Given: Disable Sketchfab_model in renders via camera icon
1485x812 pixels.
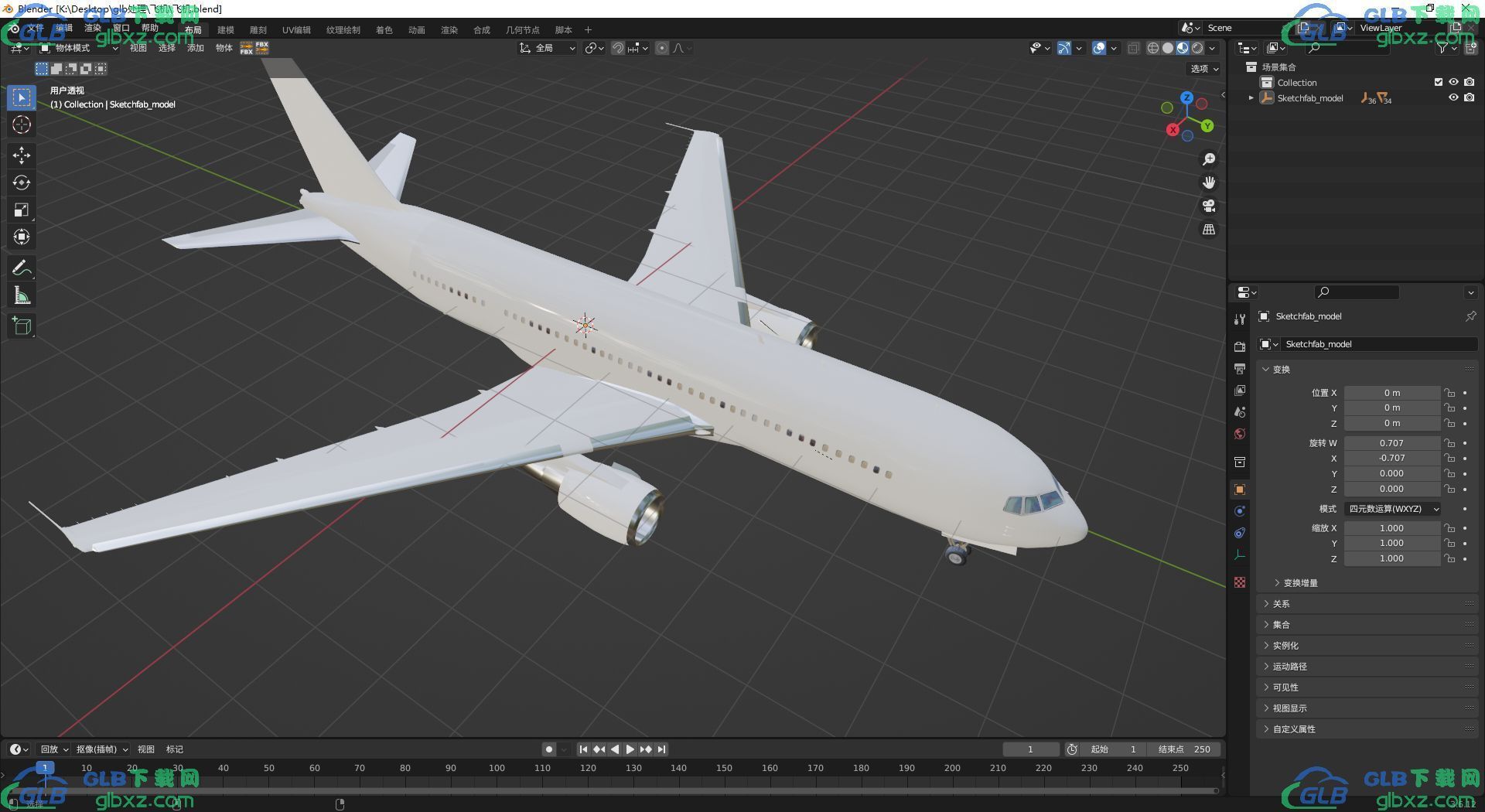Looking at the screenshot, I should (1469, 97).
